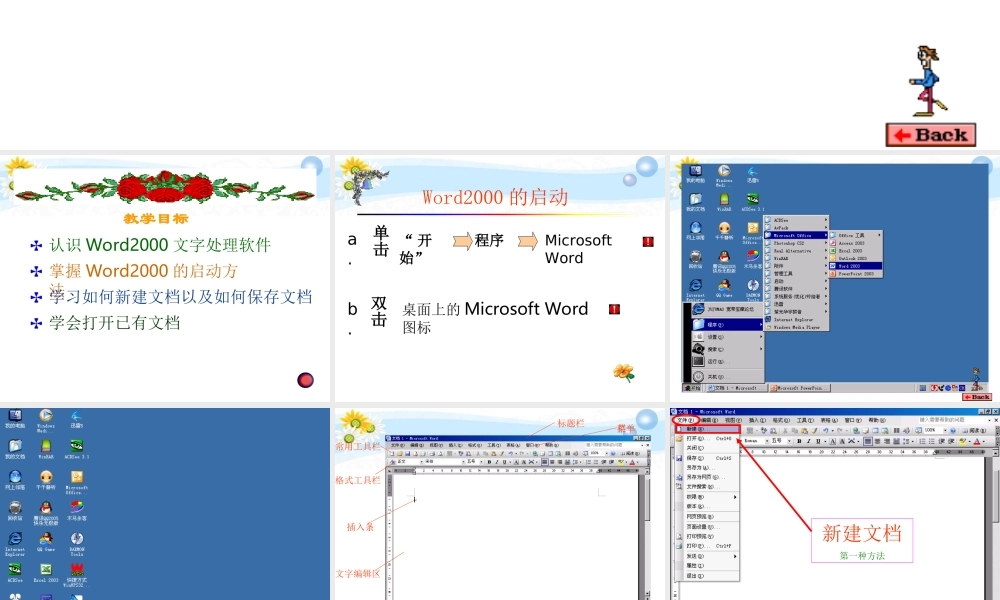This screenshot has width=1000, height=600.
Task: Expand 设置 item in Start menu
Action: [727, 337]
